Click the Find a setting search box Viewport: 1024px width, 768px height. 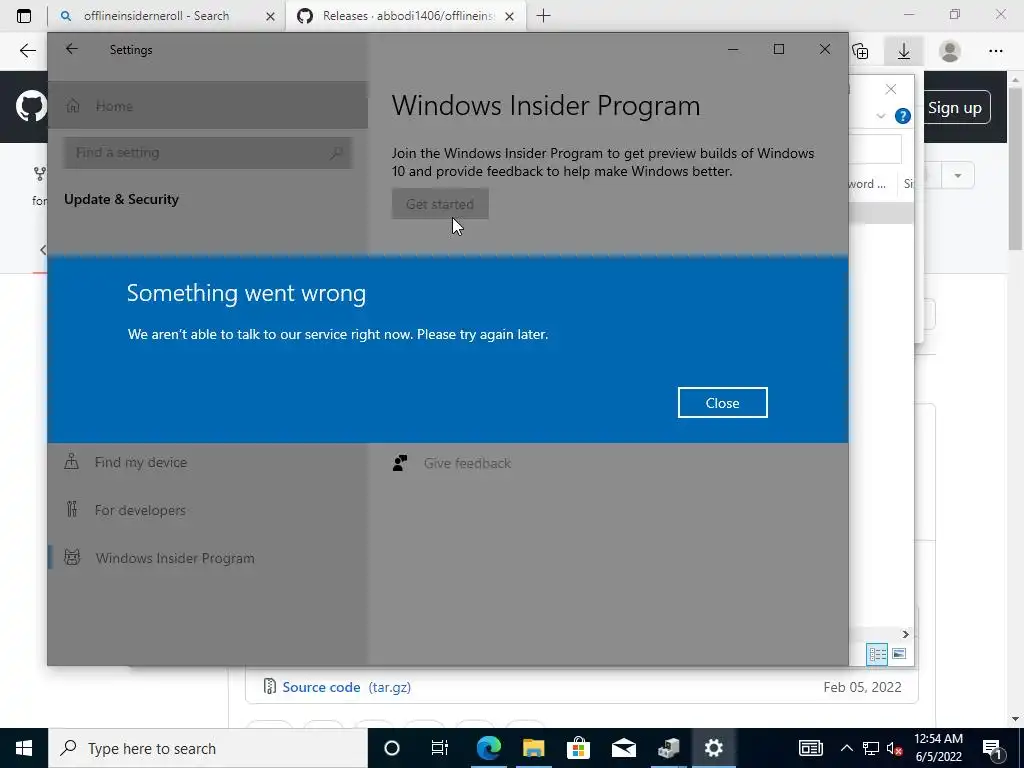[x=208, y=153]
